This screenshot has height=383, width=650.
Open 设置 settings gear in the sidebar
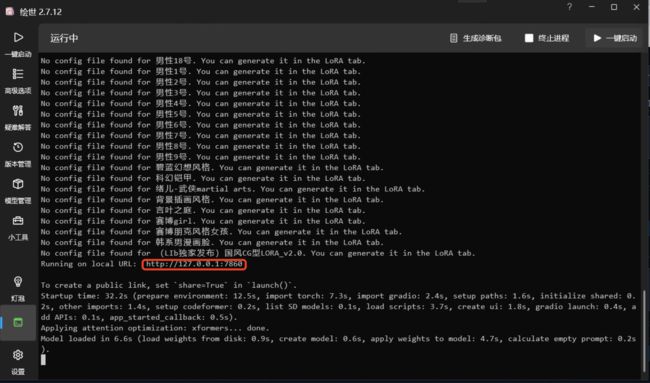18,361
